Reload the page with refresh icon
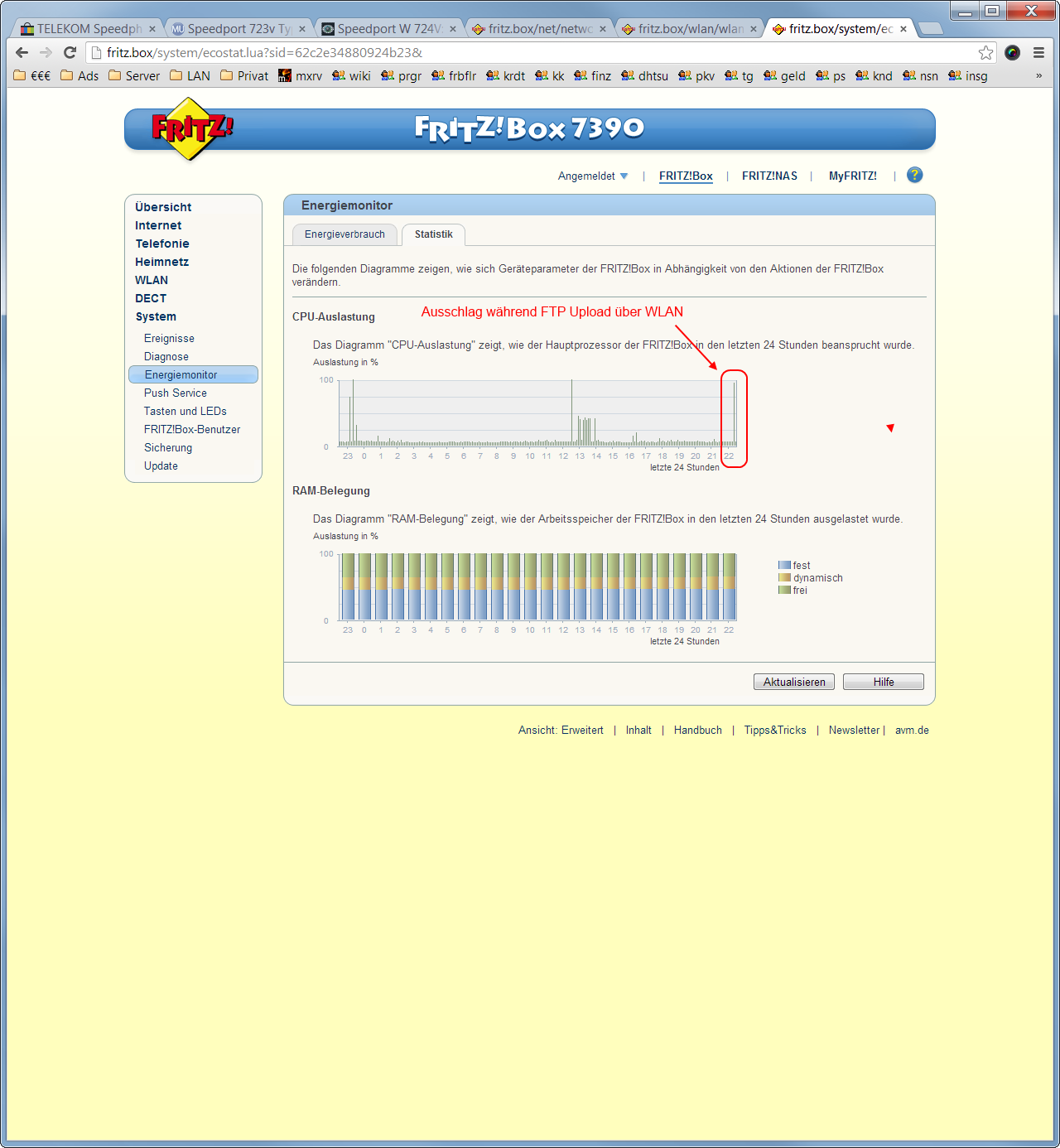Screen dimensions: 1060x1148 pyautogui.click(x=70, y=52)
